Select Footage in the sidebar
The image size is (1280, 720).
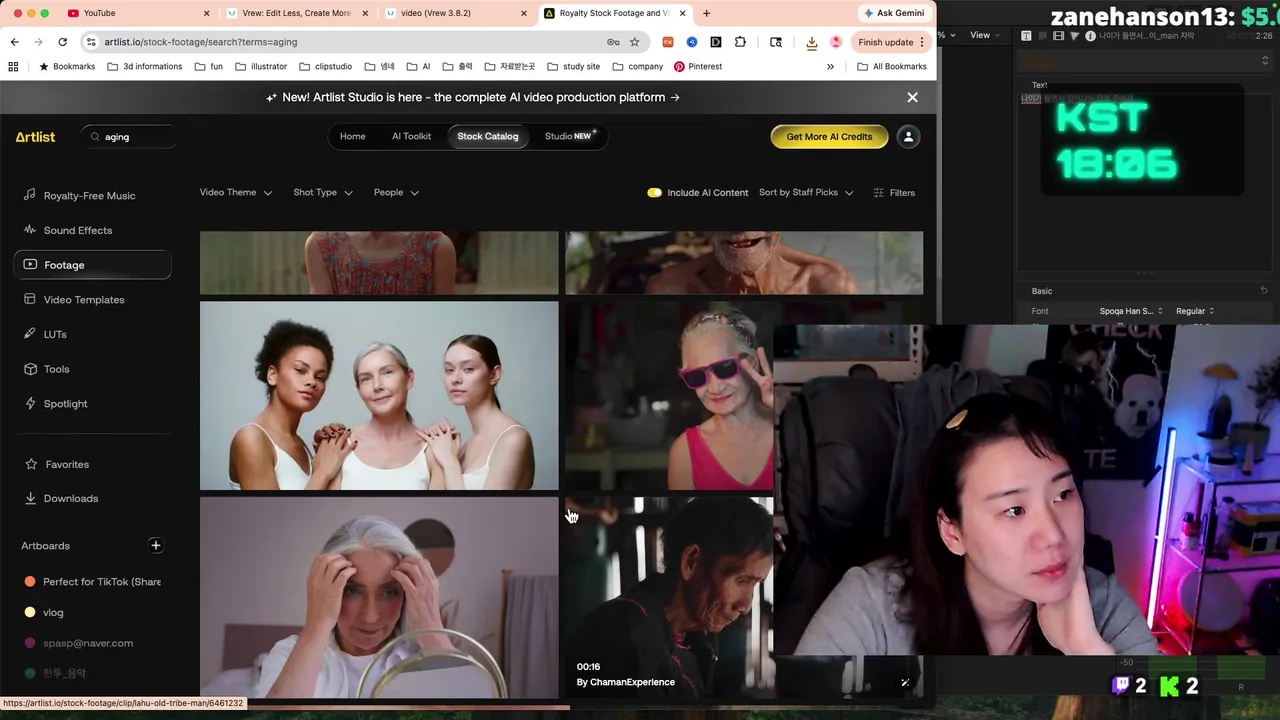pos(92,265)
